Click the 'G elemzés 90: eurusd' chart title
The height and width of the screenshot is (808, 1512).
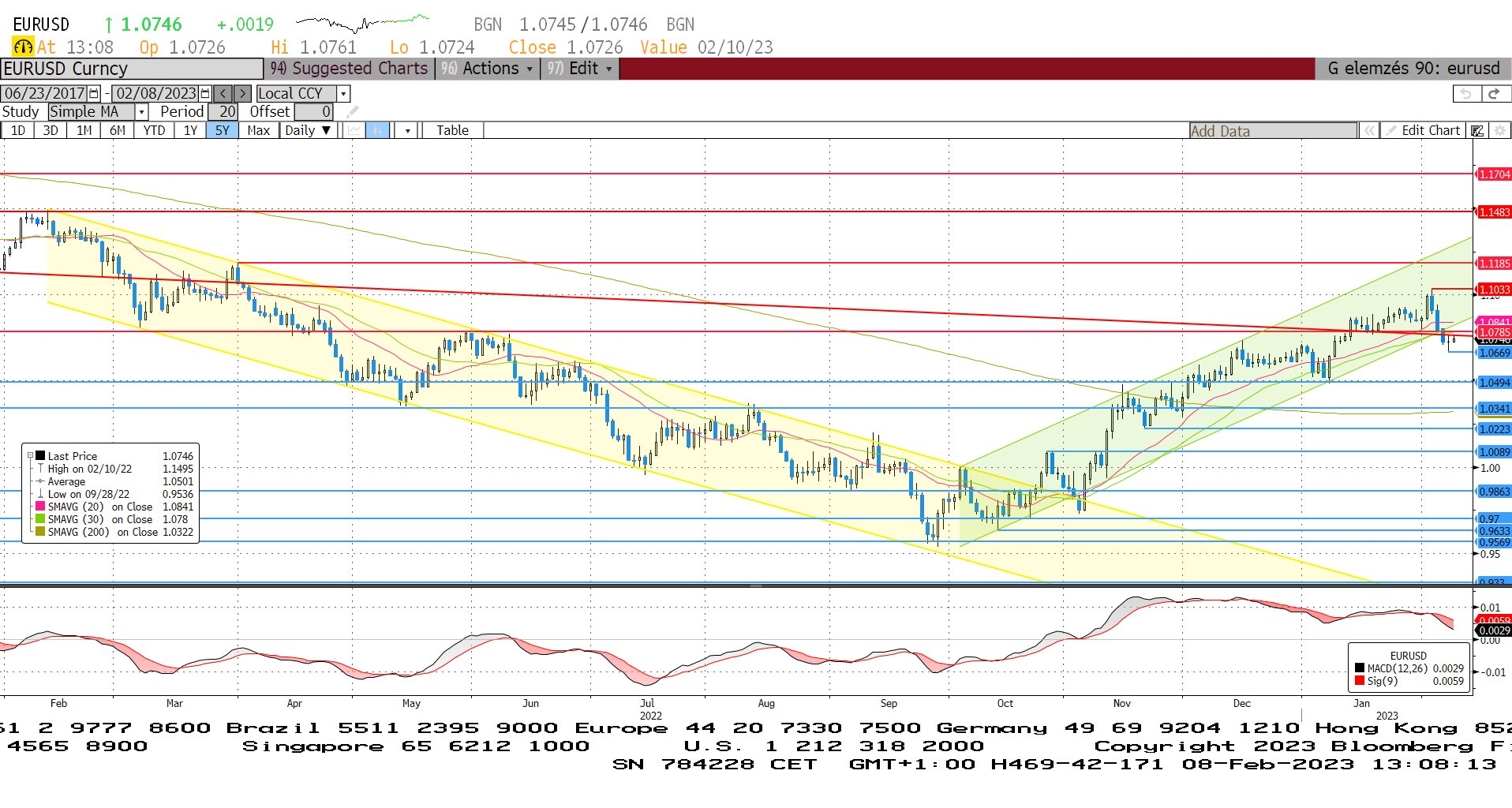tap(1413, 69)
